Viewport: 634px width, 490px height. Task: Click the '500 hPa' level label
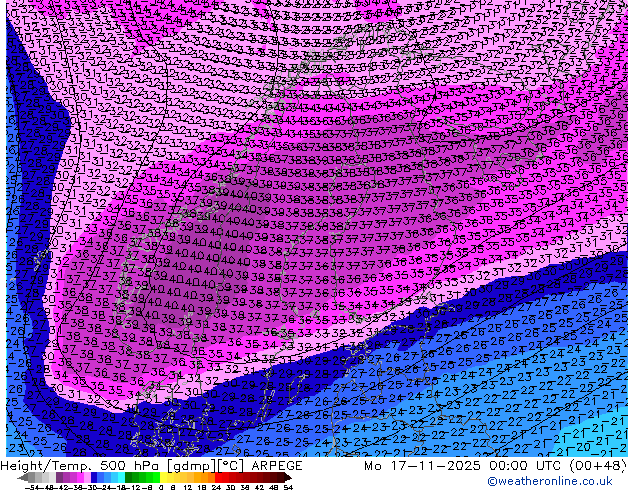(x=127, y=466)
